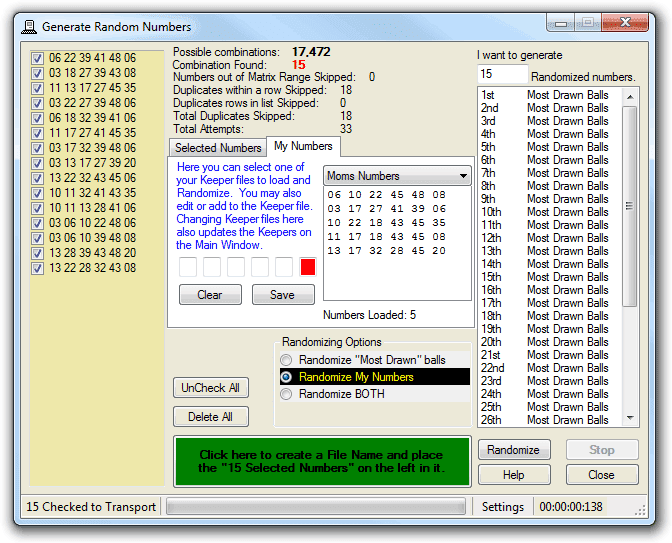Toggle checkbox for 03 06 10 22 48 06
This screenshot has width=672, height=543.
pyautogui.click(x=37, y=223)
